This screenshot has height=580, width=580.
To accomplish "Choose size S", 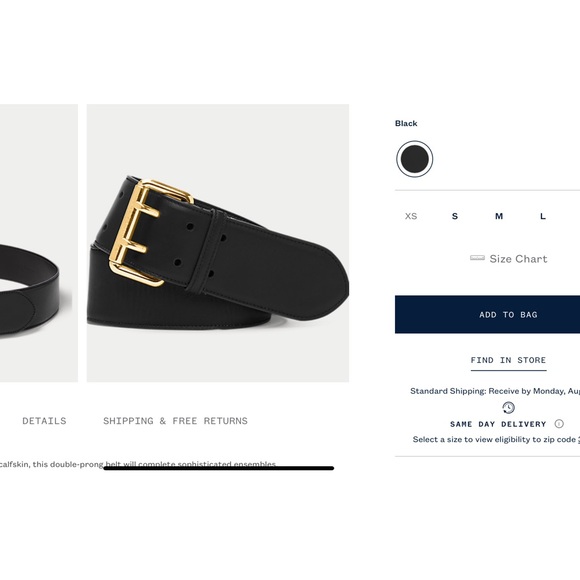I will pos(455,216).
